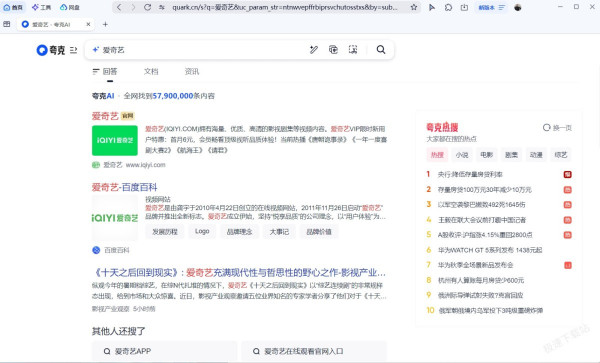Open the 《十天之后回到现实》 article link
The width and height of the screenshot is (600, 363).
[x=239, y=273]
